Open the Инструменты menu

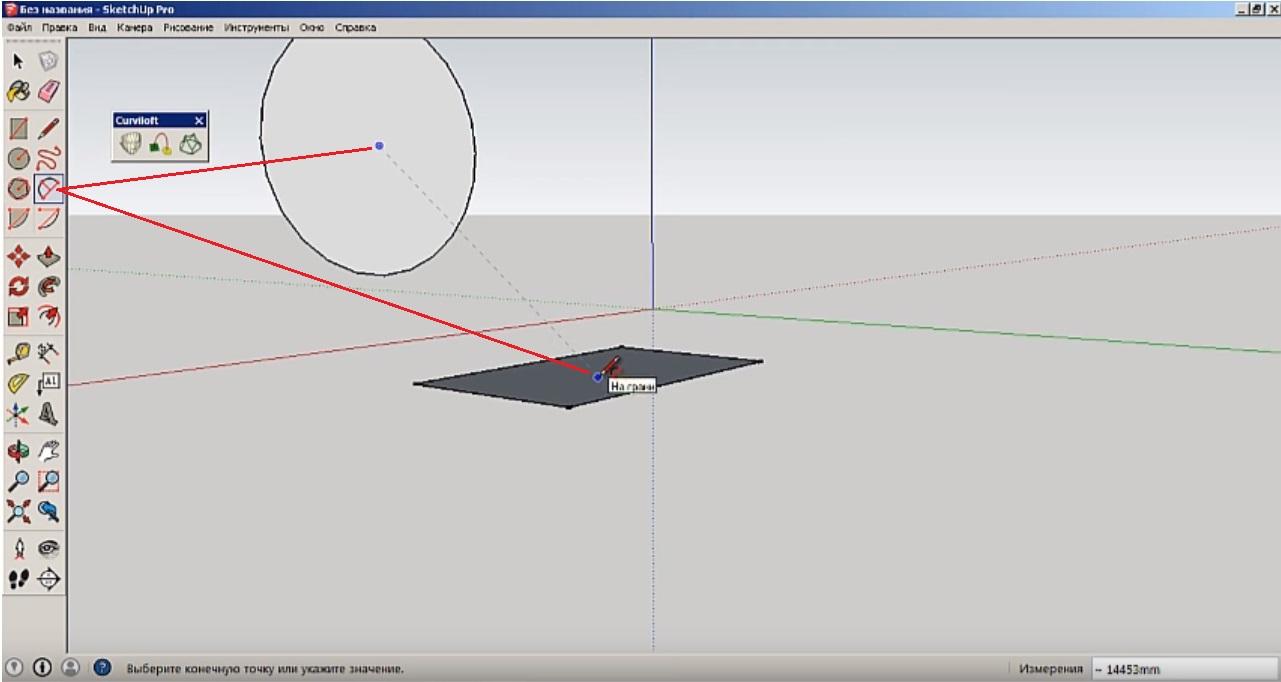click(x=256, y=28)
